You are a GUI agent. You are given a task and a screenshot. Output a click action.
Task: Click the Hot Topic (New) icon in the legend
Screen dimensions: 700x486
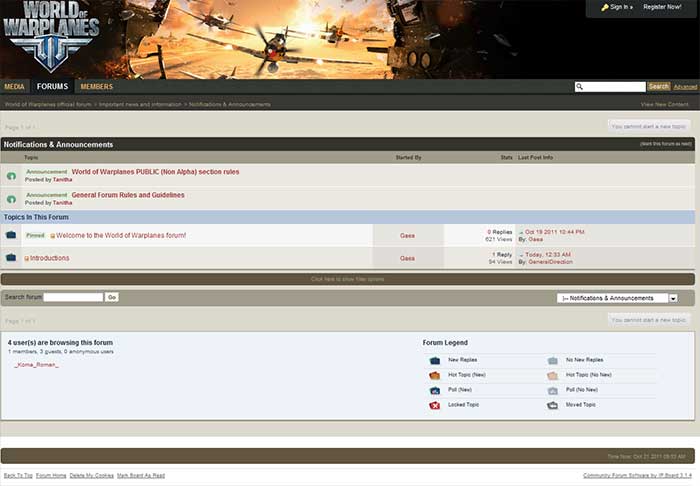click(435, 375)
